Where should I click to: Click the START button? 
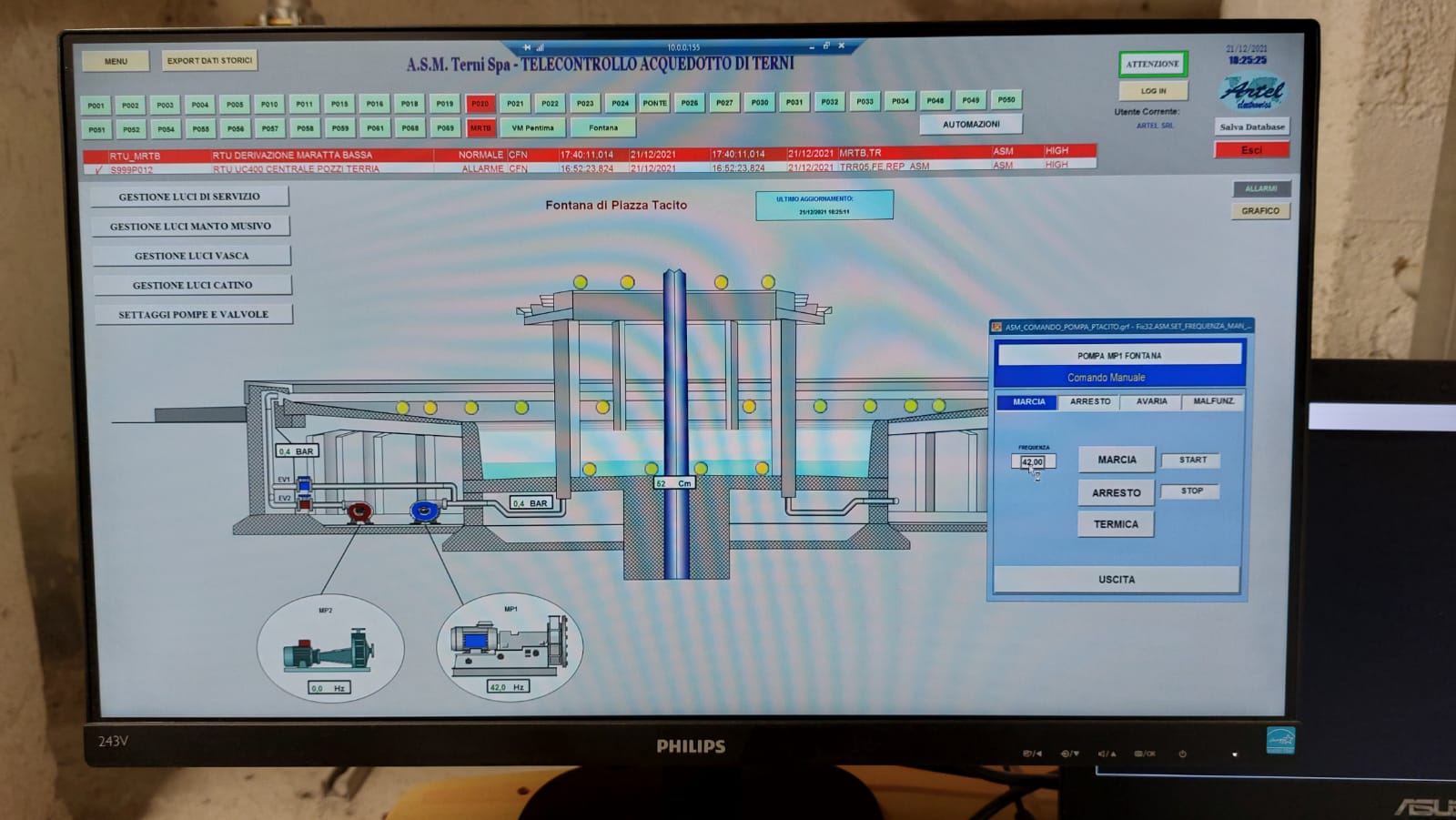(1192, 461)
